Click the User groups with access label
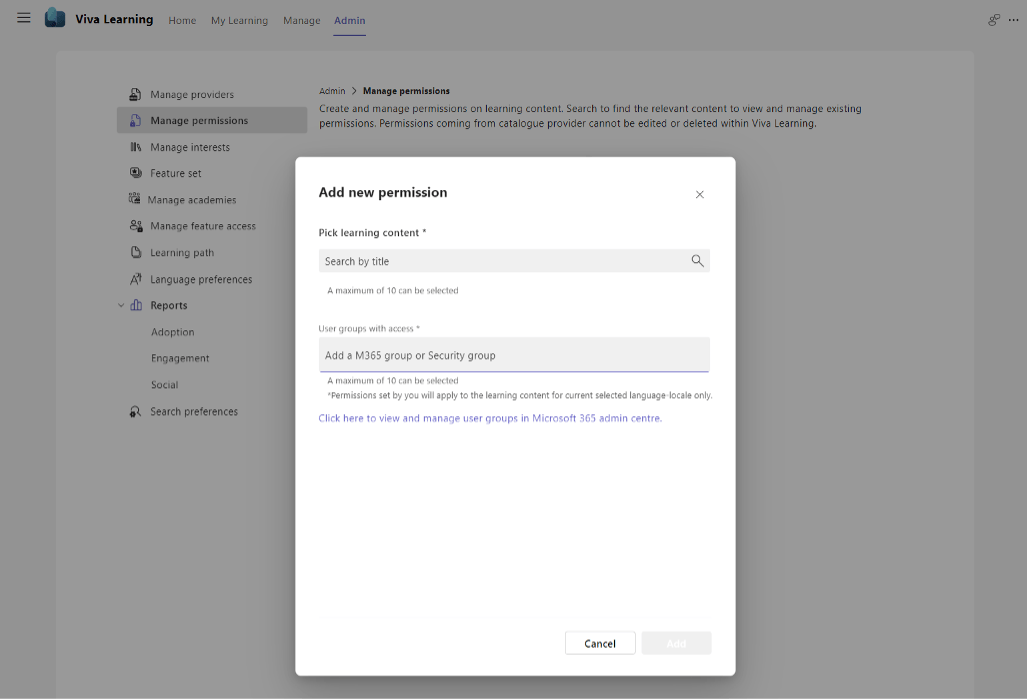 [x=369, y=328]
